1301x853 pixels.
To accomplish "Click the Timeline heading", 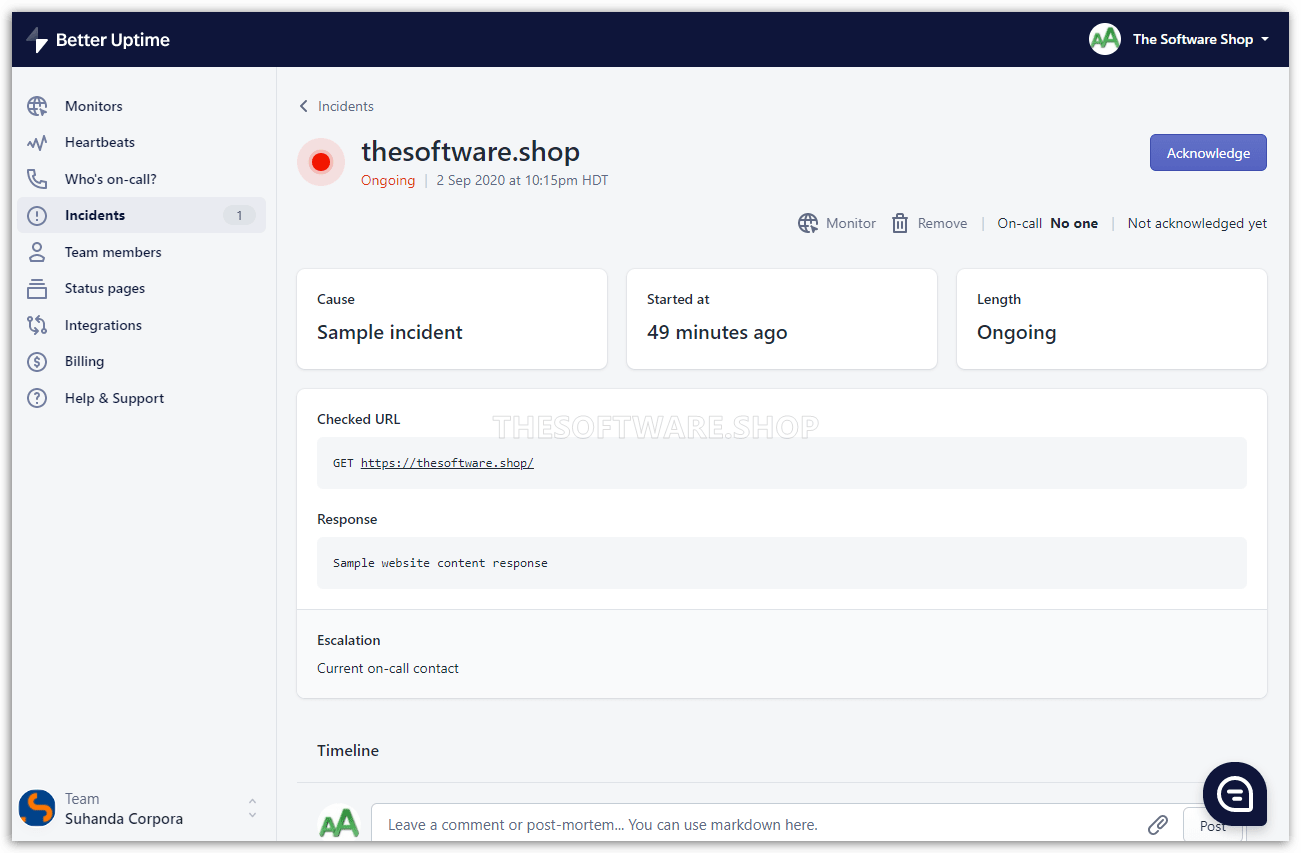I will (x=348, y=750).
